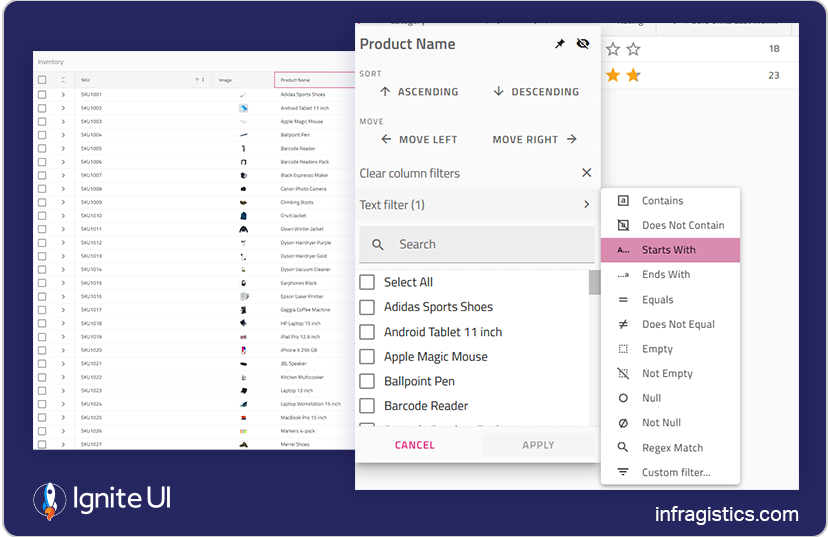Expand the SKU1003 row
828x537 pixels.
[x=63, y=121]
